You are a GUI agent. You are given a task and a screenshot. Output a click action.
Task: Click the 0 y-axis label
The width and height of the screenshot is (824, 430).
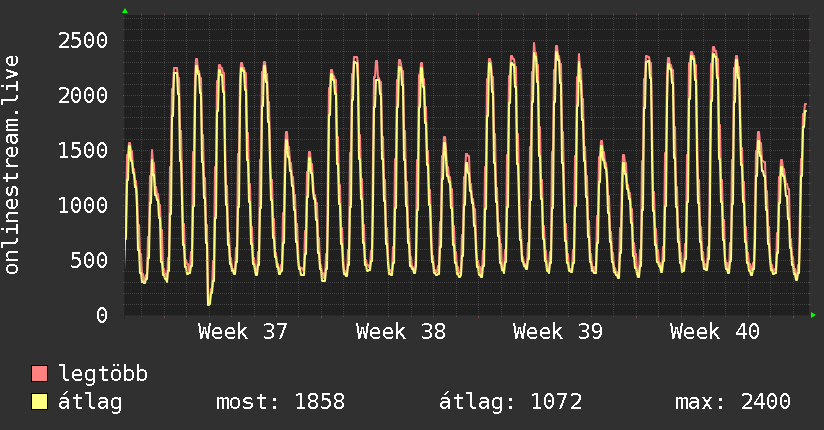102,315
